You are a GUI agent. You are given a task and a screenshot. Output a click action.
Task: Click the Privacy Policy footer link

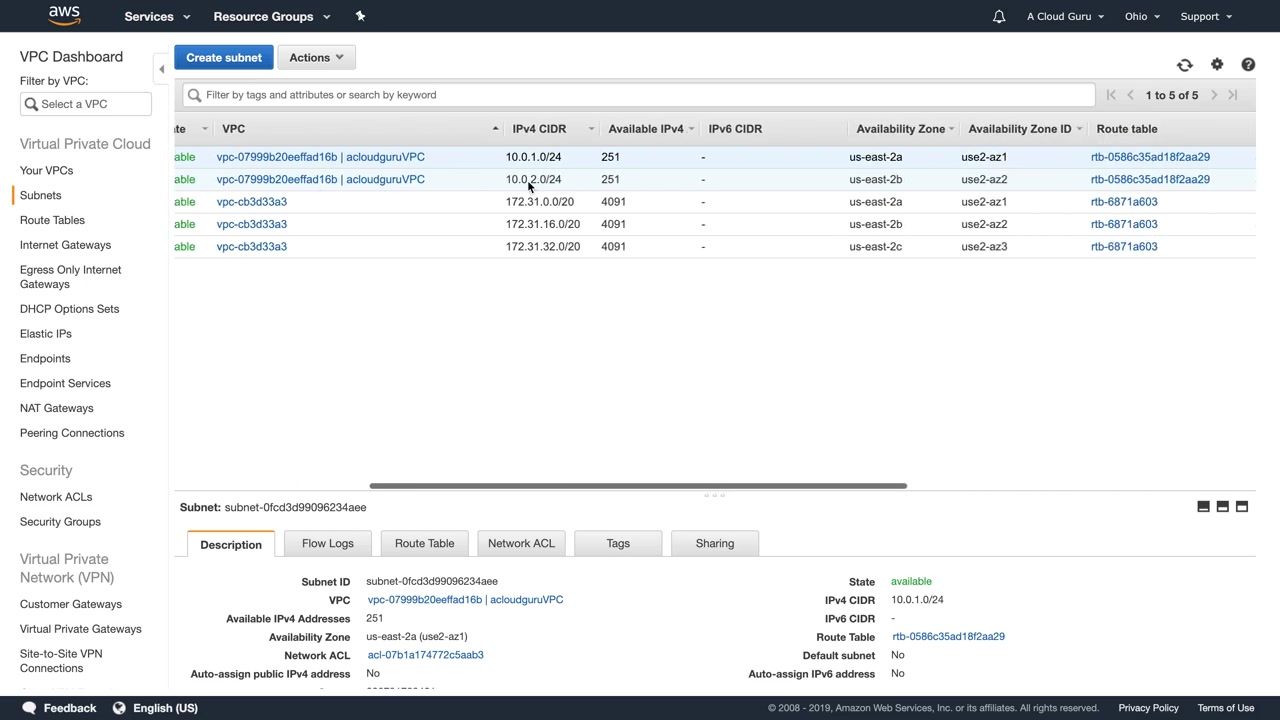click(x=1148, y=708)
